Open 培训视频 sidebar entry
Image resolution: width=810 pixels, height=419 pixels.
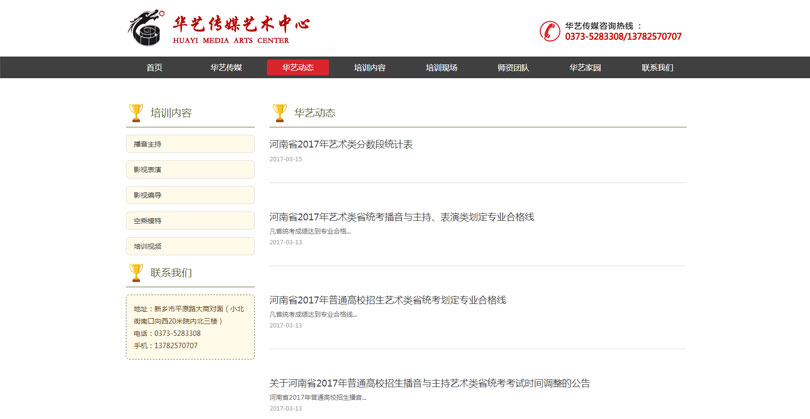[x=190, y=246]
